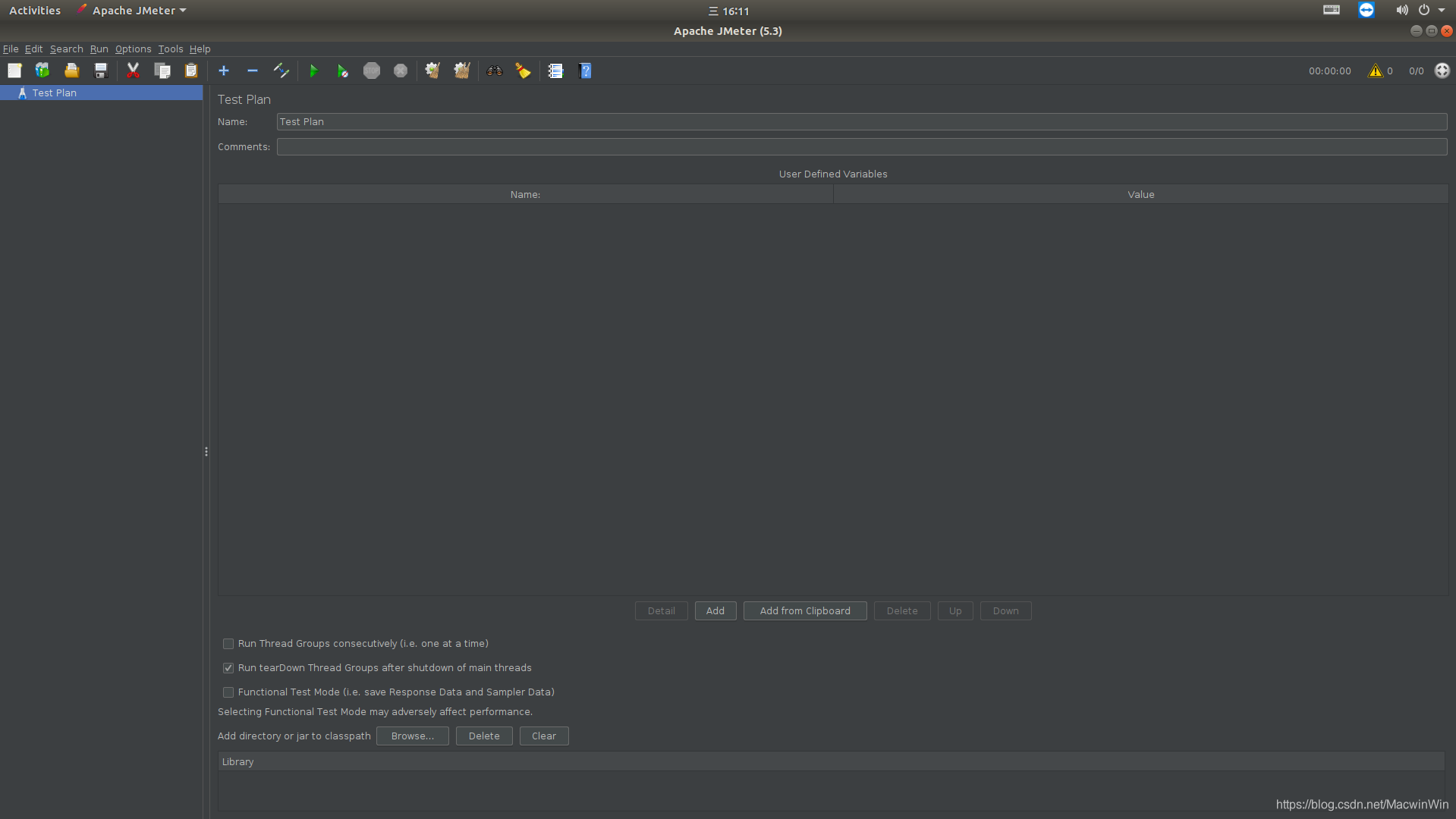Viewport: 1456px width, 819px height.
Task: Click the Save disk icon
Action: pos(100,71)
